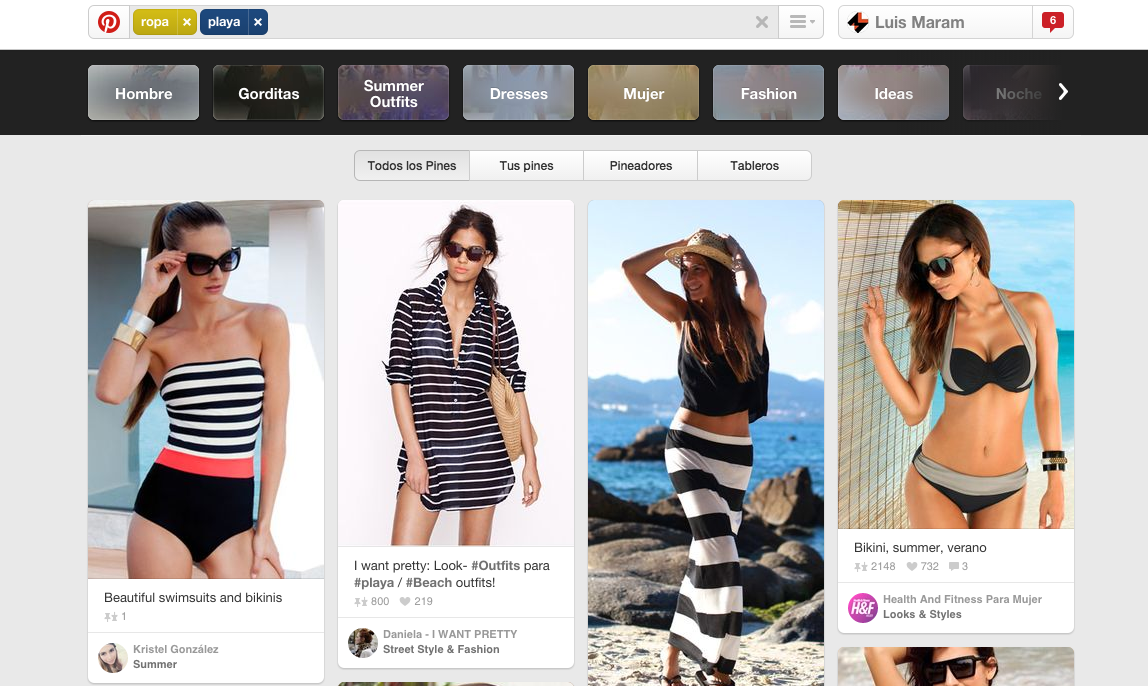Open notifications via the red badge
Screen dimensions: 1148x686
click(1052, 20)
